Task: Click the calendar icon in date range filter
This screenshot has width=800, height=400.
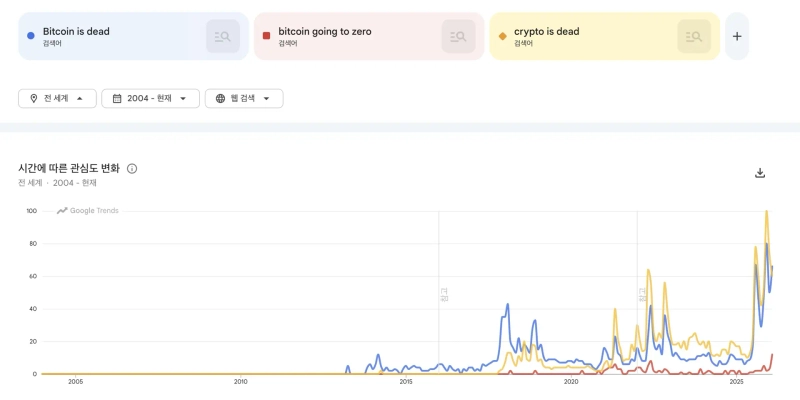Action: coord(117,98)
